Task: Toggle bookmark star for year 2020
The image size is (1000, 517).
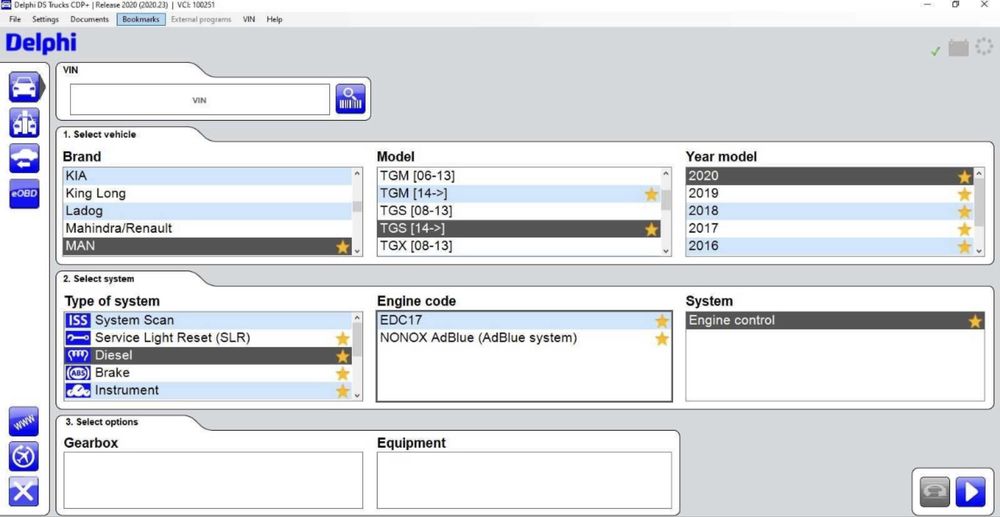Action: pos(964,177)
